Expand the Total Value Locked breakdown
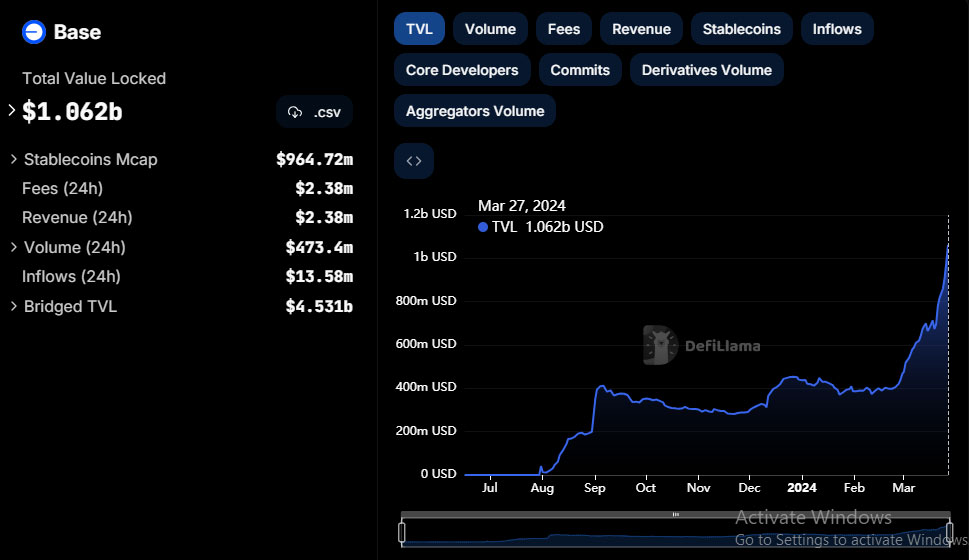 (x=12, y=111)
